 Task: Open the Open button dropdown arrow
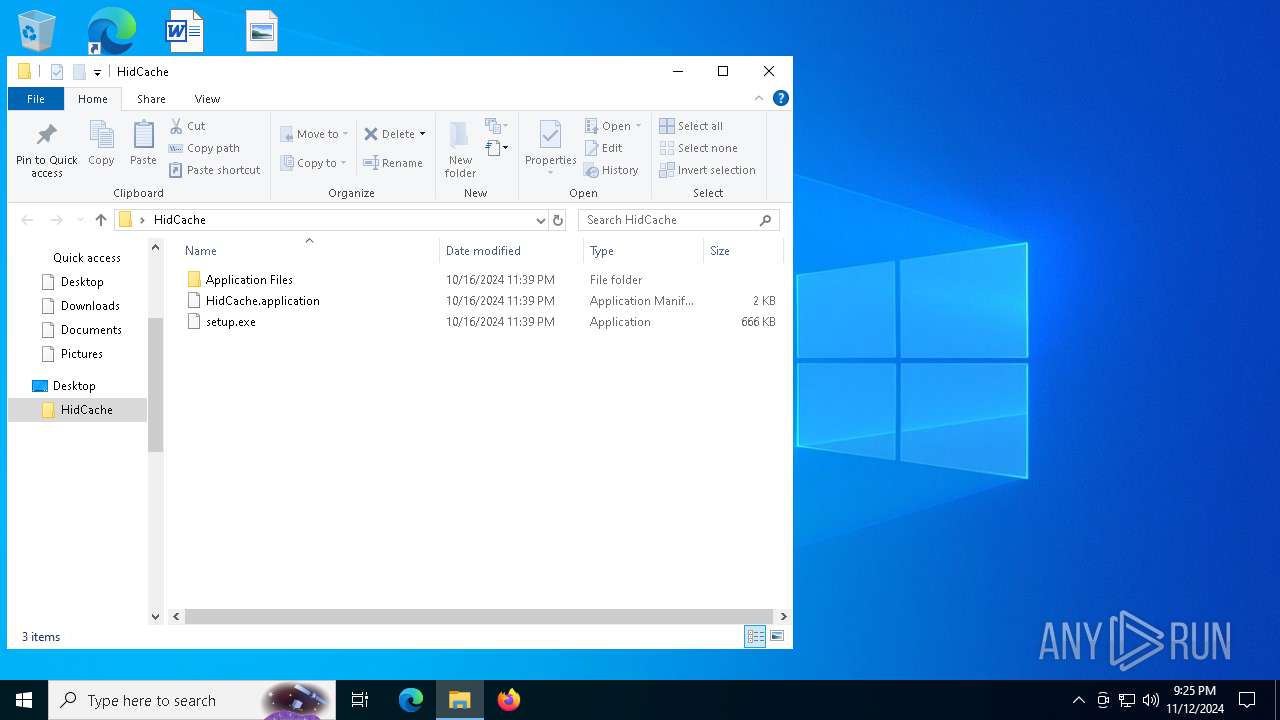point(638,126)
